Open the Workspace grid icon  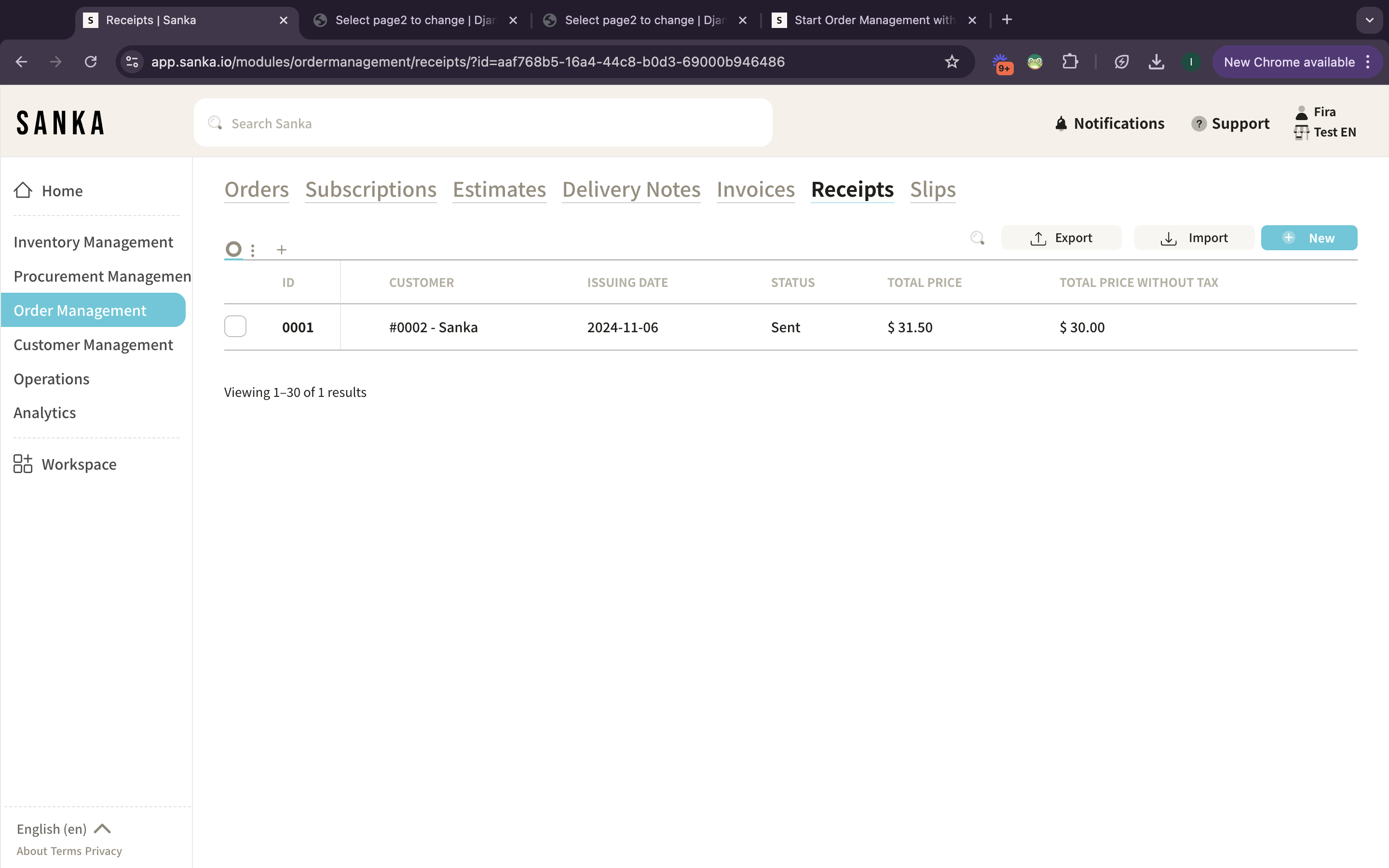[x=23, y=464]
